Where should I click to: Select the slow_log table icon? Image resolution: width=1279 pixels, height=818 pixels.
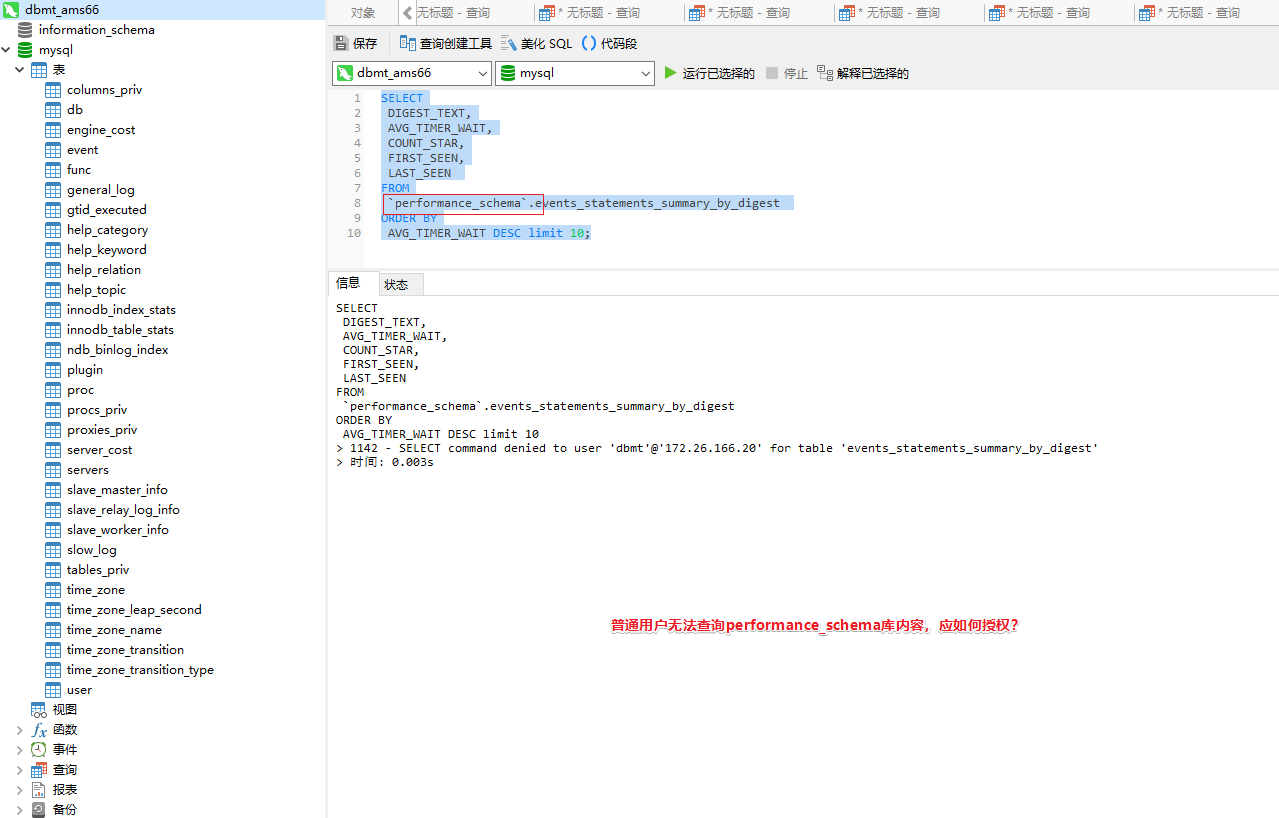[x=53, y=550]
